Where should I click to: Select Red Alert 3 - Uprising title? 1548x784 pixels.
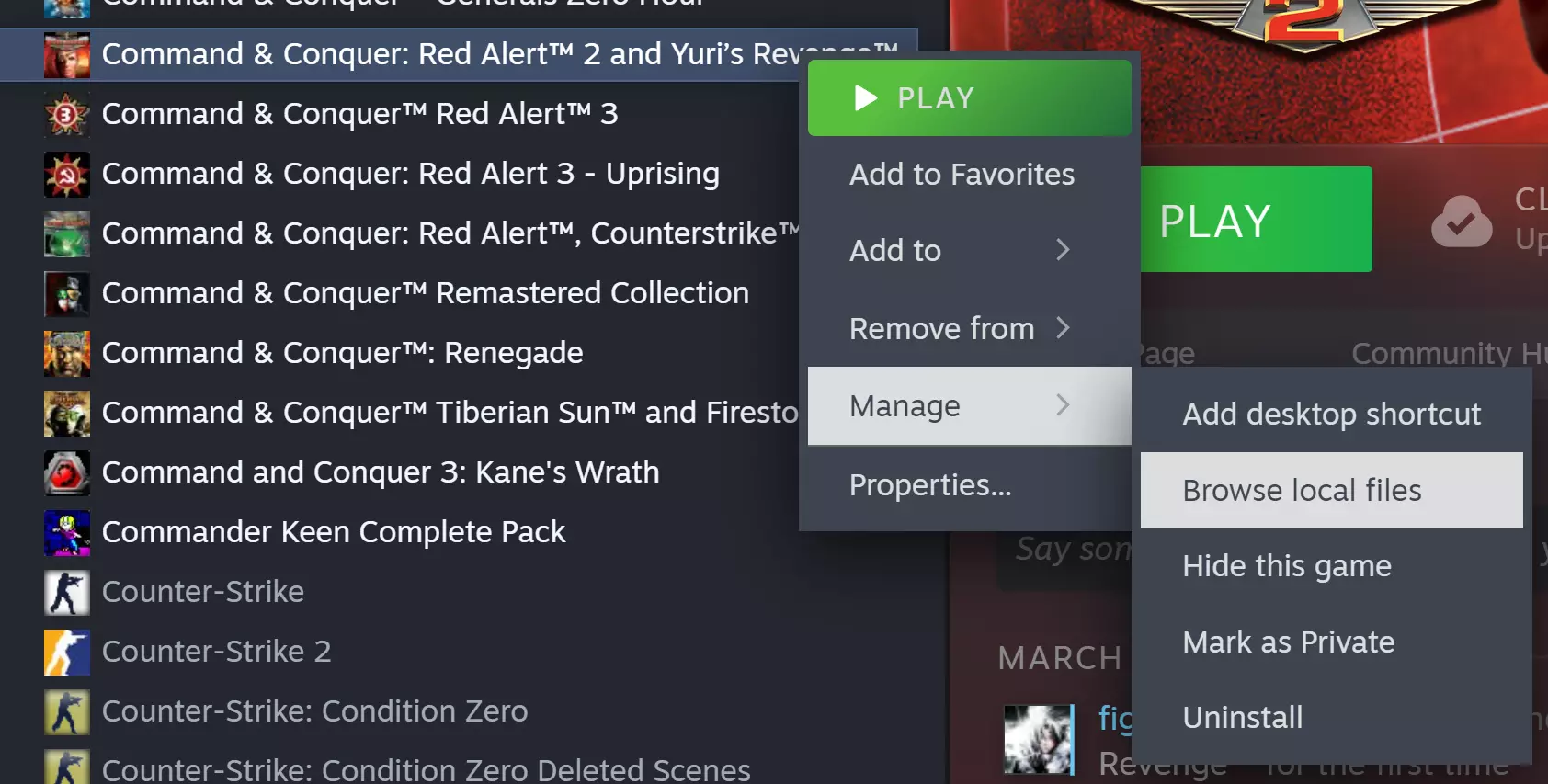coord(411,174)
